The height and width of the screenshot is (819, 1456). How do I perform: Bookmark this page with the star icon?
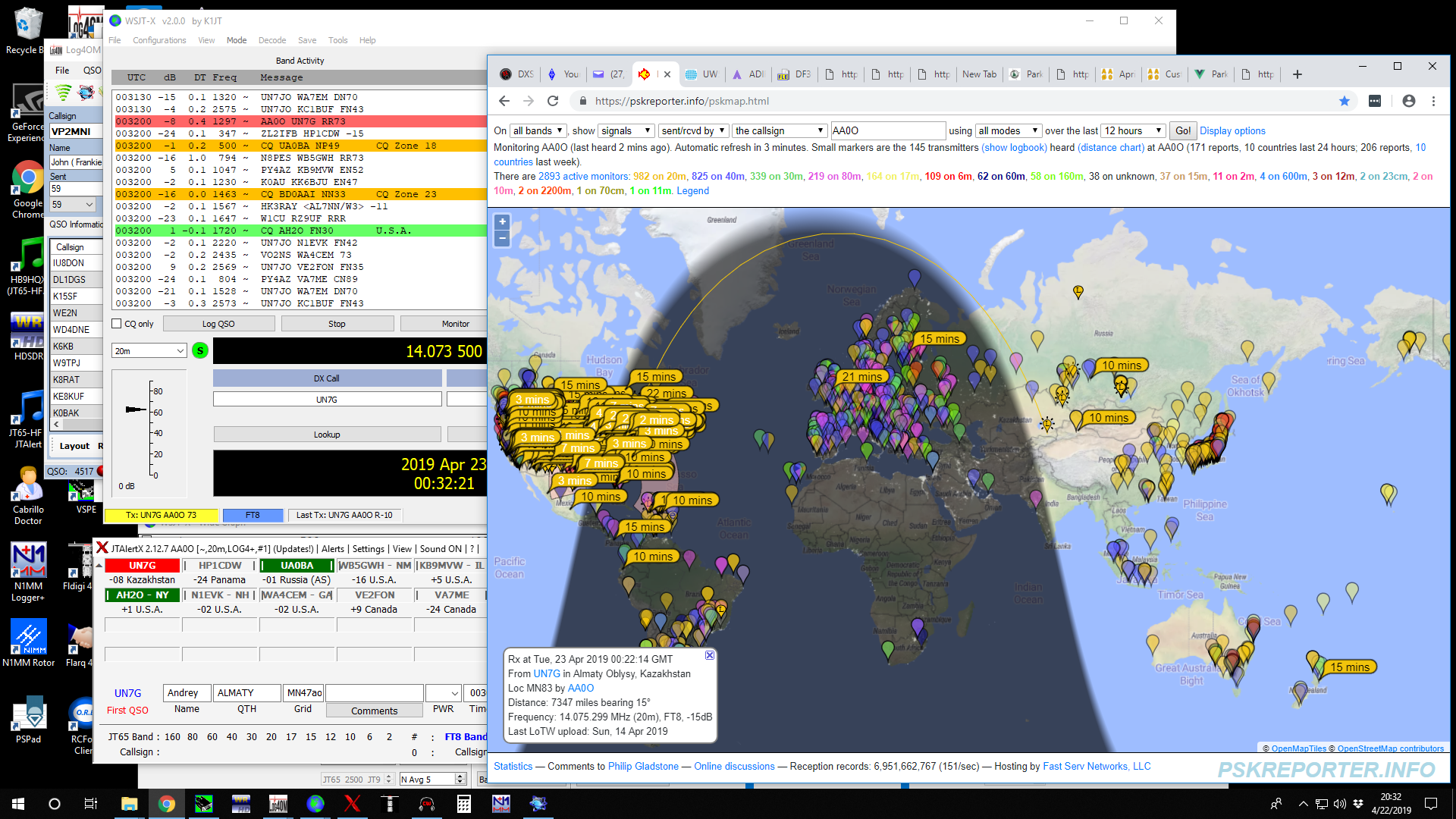click(x=1345, y=101)
